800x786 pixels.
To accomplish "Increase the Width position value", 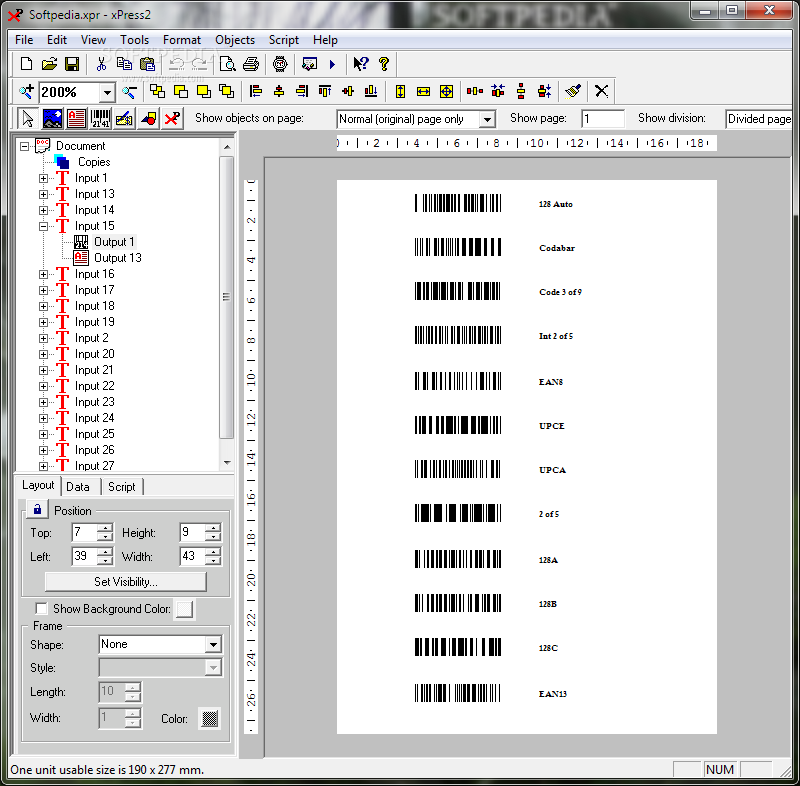I will (x=213, y=552).
